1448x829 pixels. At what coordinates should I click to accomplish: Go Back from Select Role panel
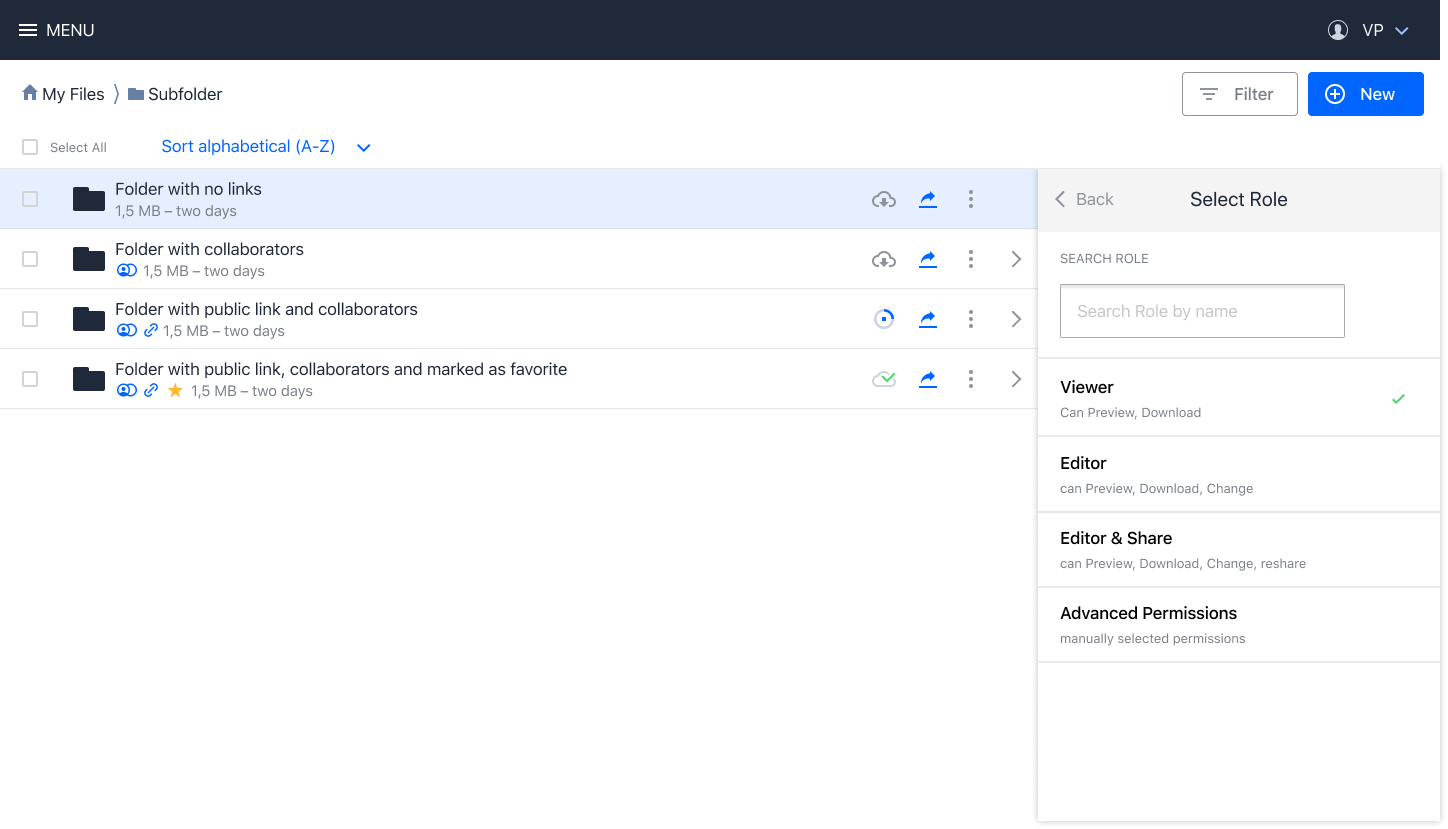[x=1084, y=199]
